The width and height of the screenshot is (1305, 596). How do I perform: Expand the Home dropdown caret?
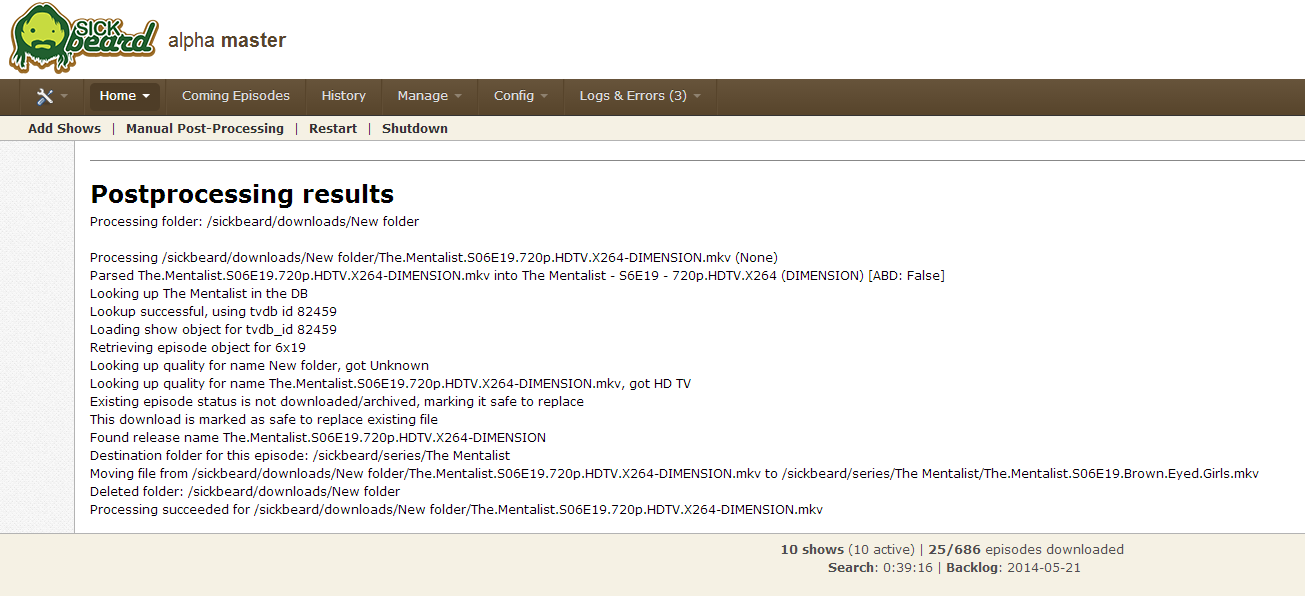(146, 97)
